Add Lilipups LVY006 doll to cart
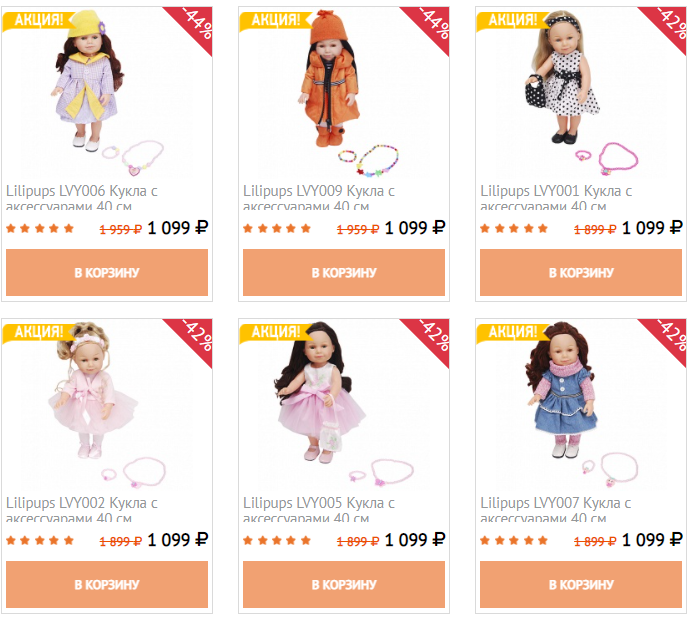The width and height of the screenshot is (687, 623). (107, 273)
